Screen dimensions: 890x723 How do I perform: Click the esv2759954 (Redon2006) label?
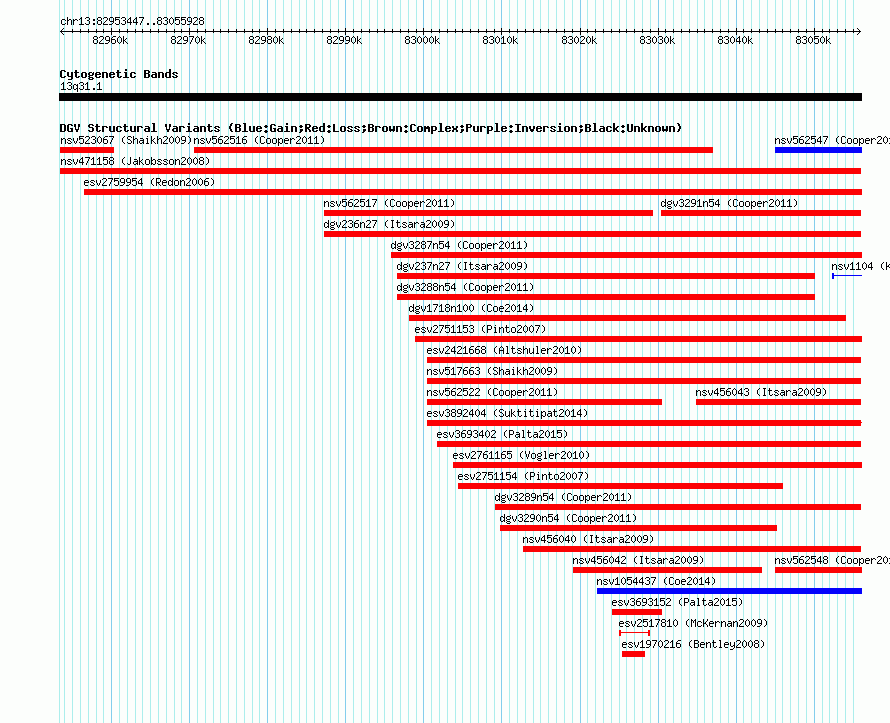pos(149,182)
